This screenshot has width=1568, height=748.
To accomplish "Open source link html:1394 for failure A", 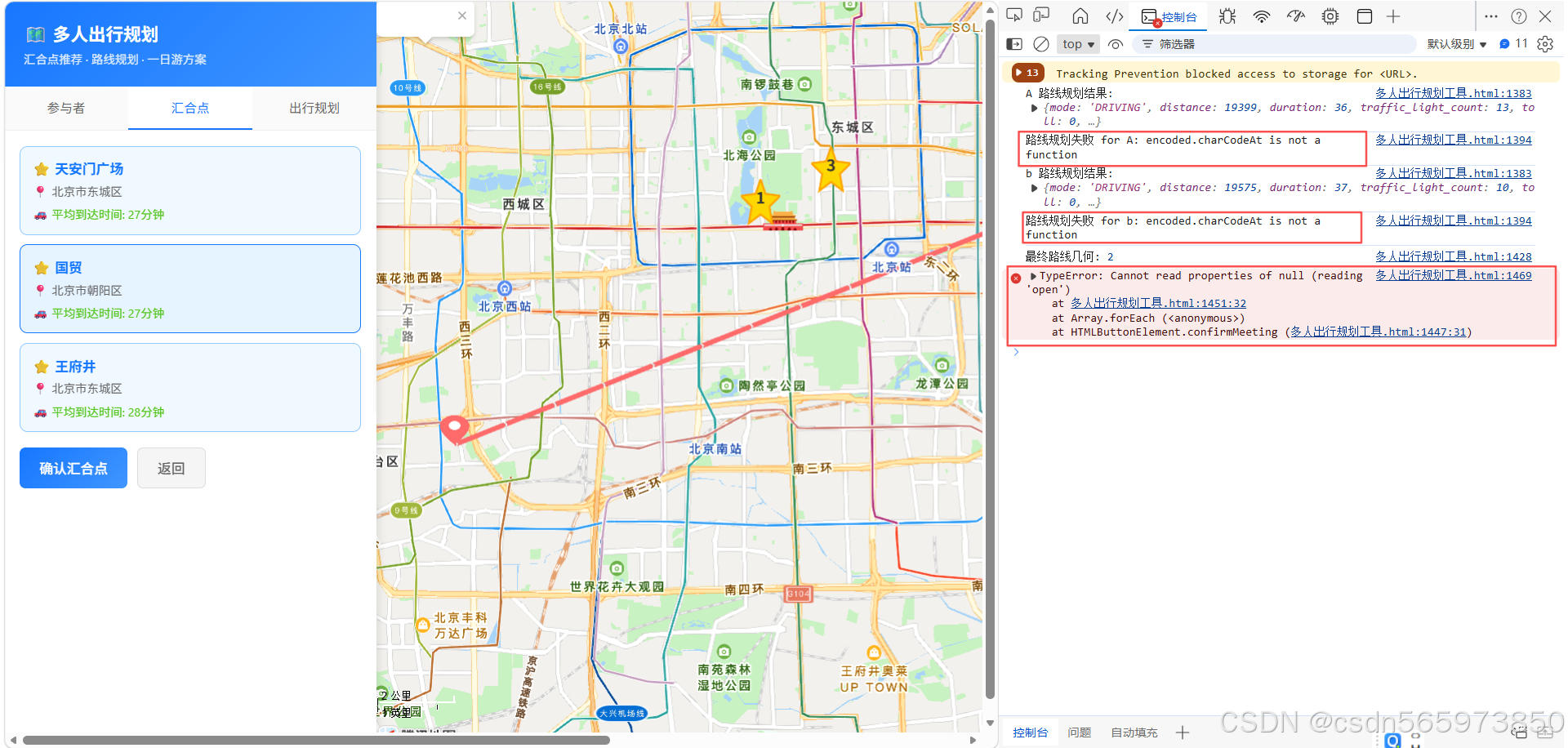I will [1453, 140].
